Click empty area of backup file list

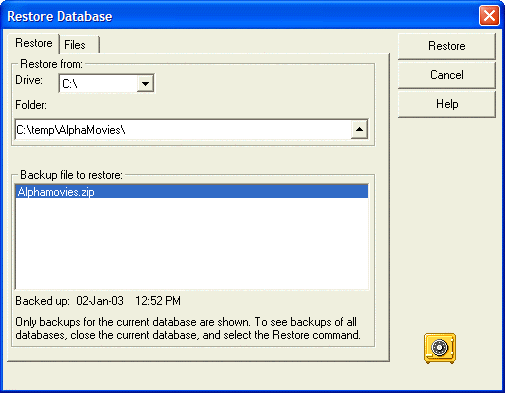[192, 243]
